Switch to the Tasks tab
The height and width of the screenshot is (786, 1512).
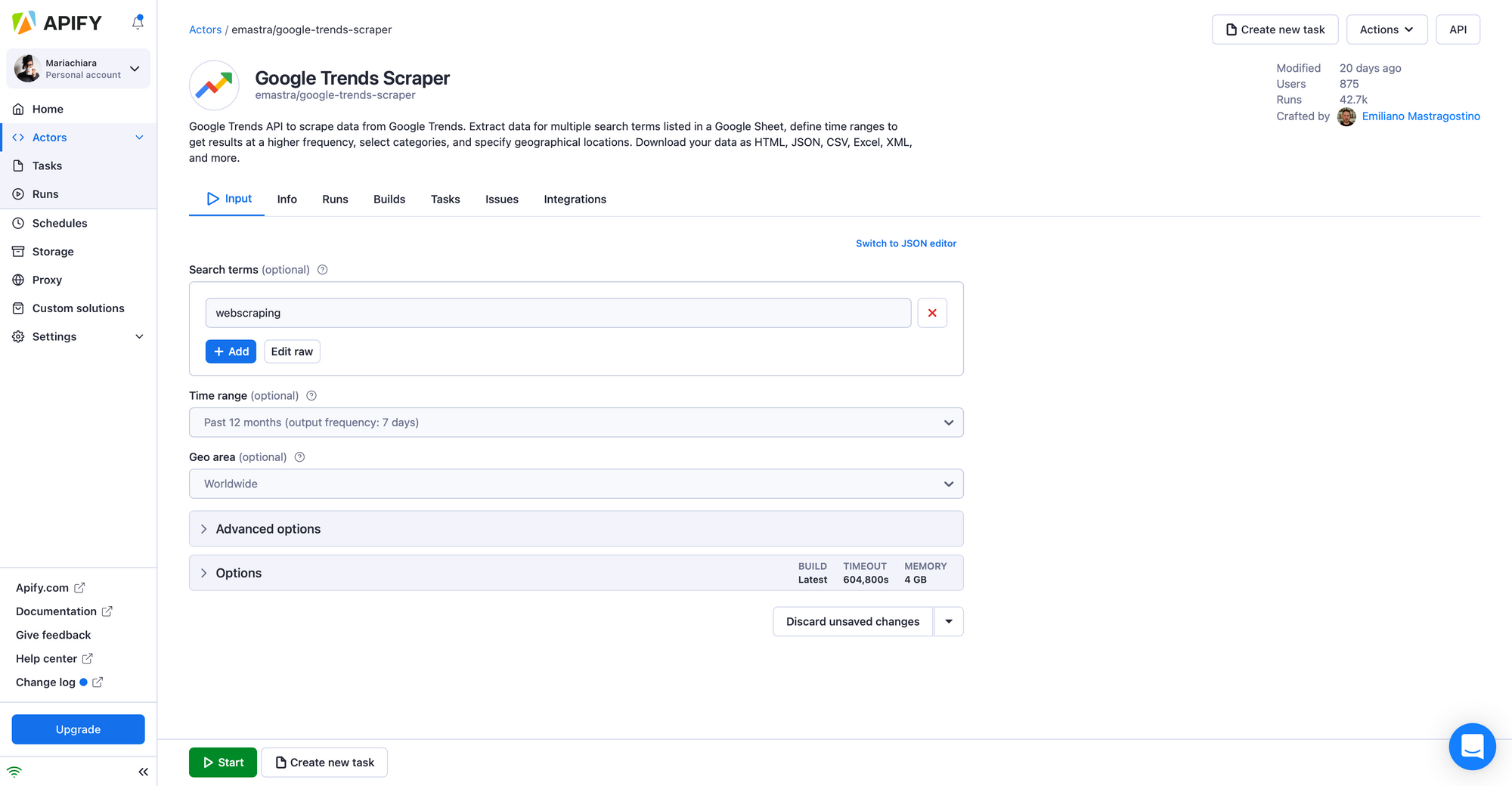445,200
